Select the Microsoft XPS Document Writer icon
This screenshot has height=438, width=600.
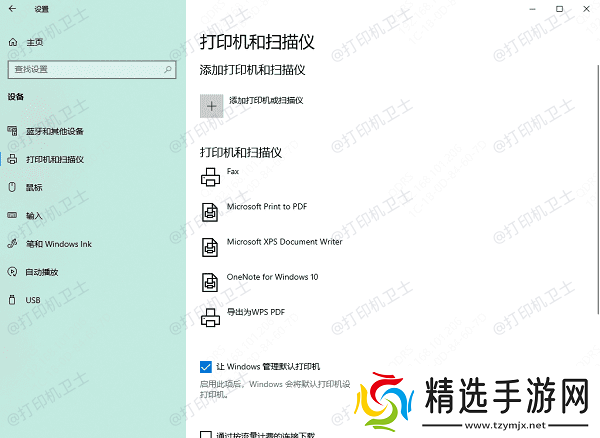click(210, 247)
